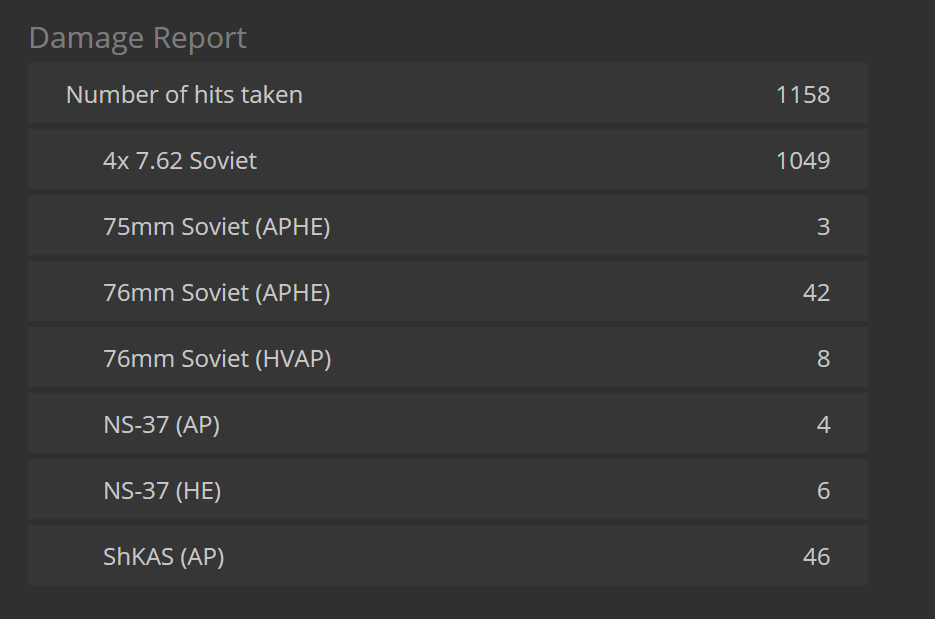Select the NS-37 (HE) label

point(162,491)
